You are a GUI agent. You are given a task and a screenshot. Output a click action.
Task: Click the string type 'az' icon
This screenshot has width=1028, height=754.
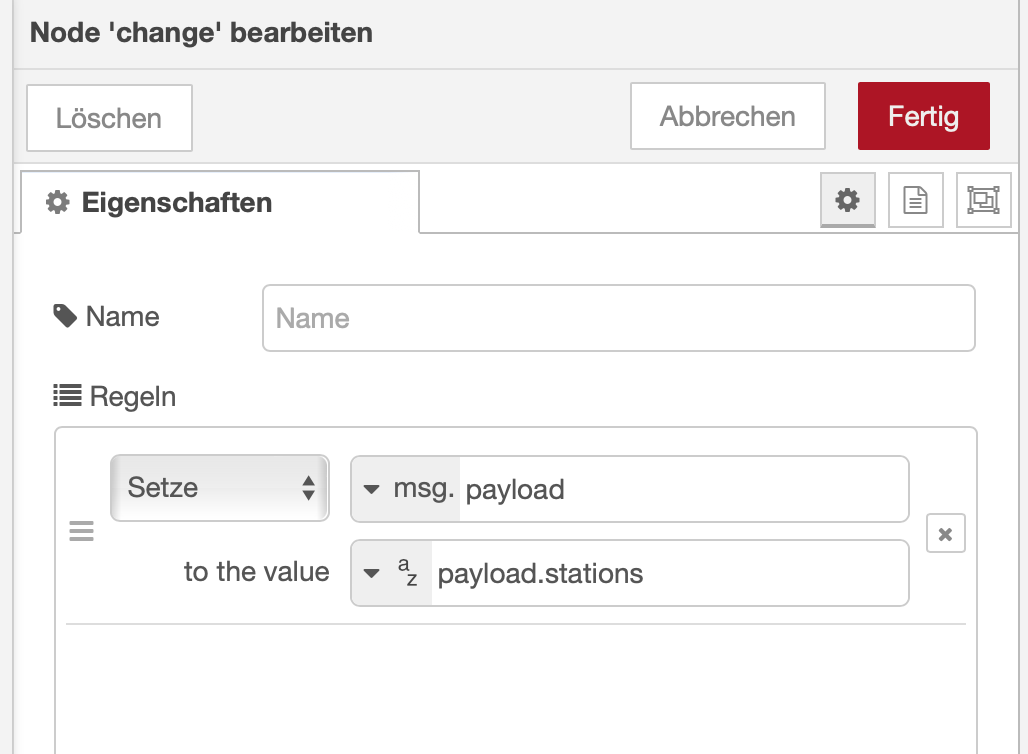[x=408, y=573]
